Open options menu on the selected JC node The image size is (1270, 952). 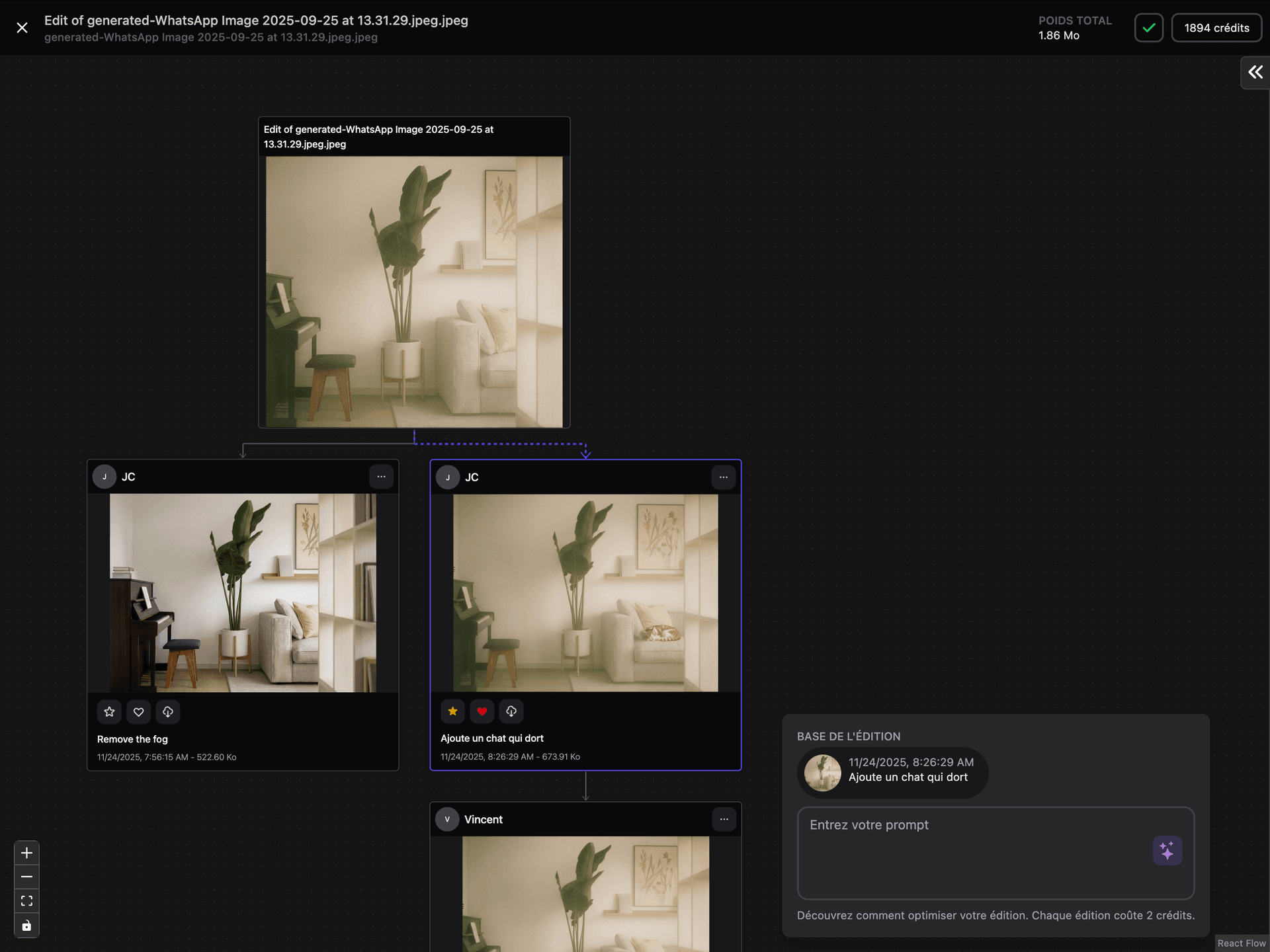coord(724,477)
